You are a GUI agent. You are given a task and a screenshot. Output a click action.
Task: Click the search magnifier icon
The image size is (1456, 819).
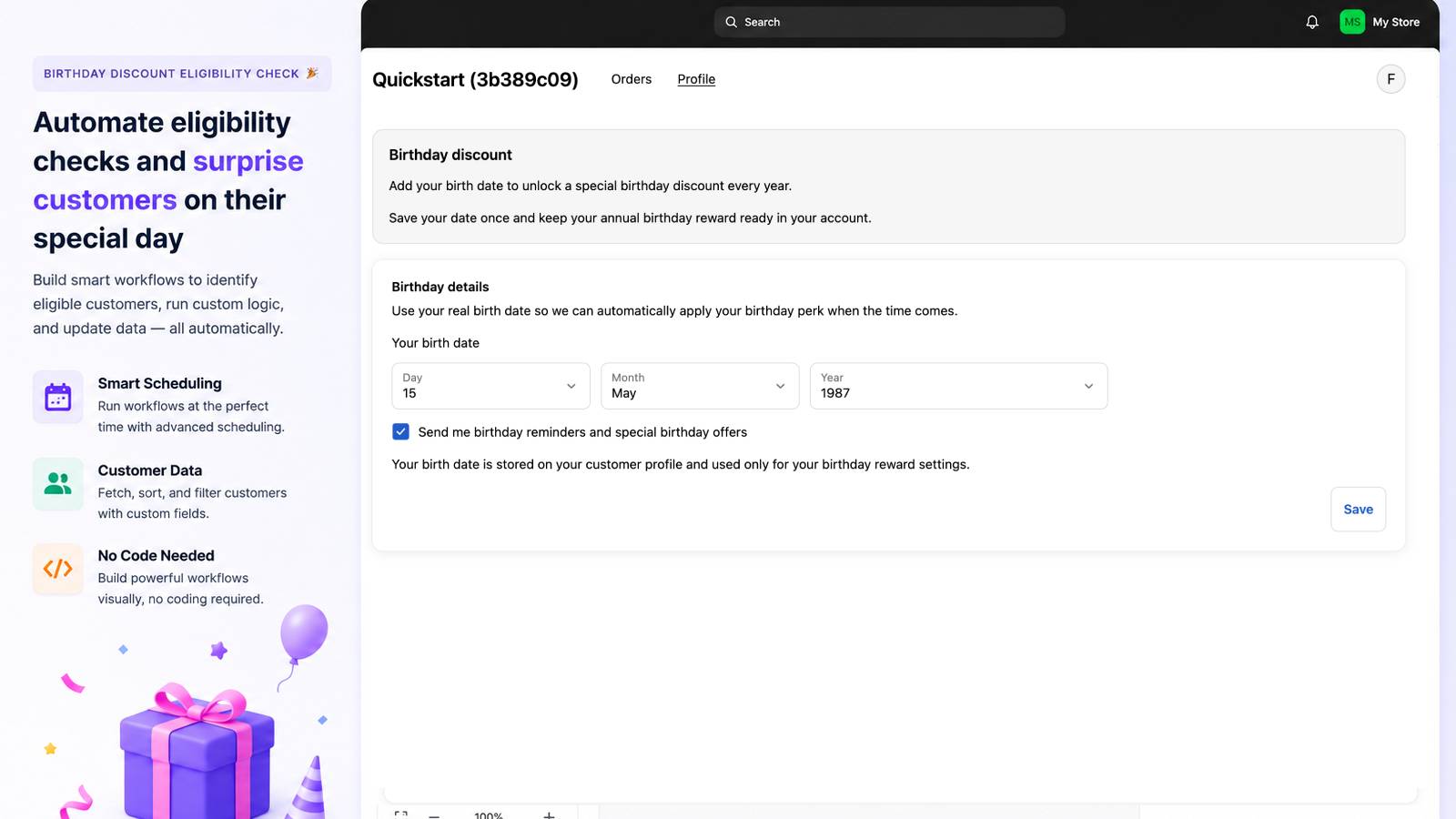731,22
